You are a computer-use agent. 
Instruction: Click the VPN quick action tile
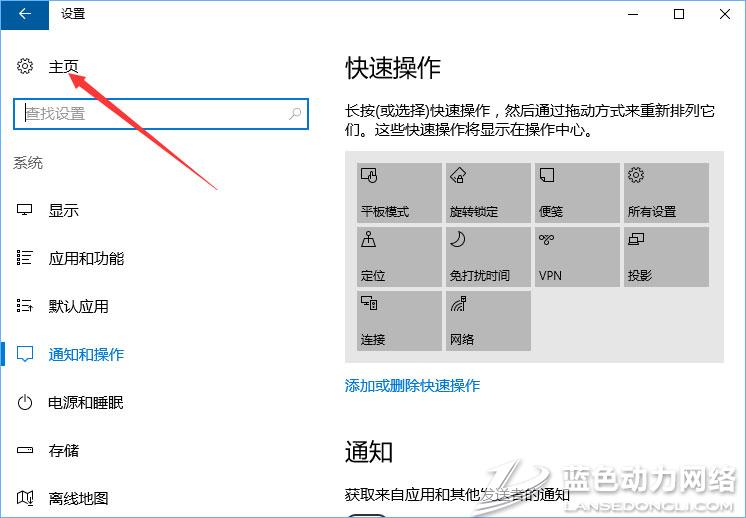coord(576,257)
